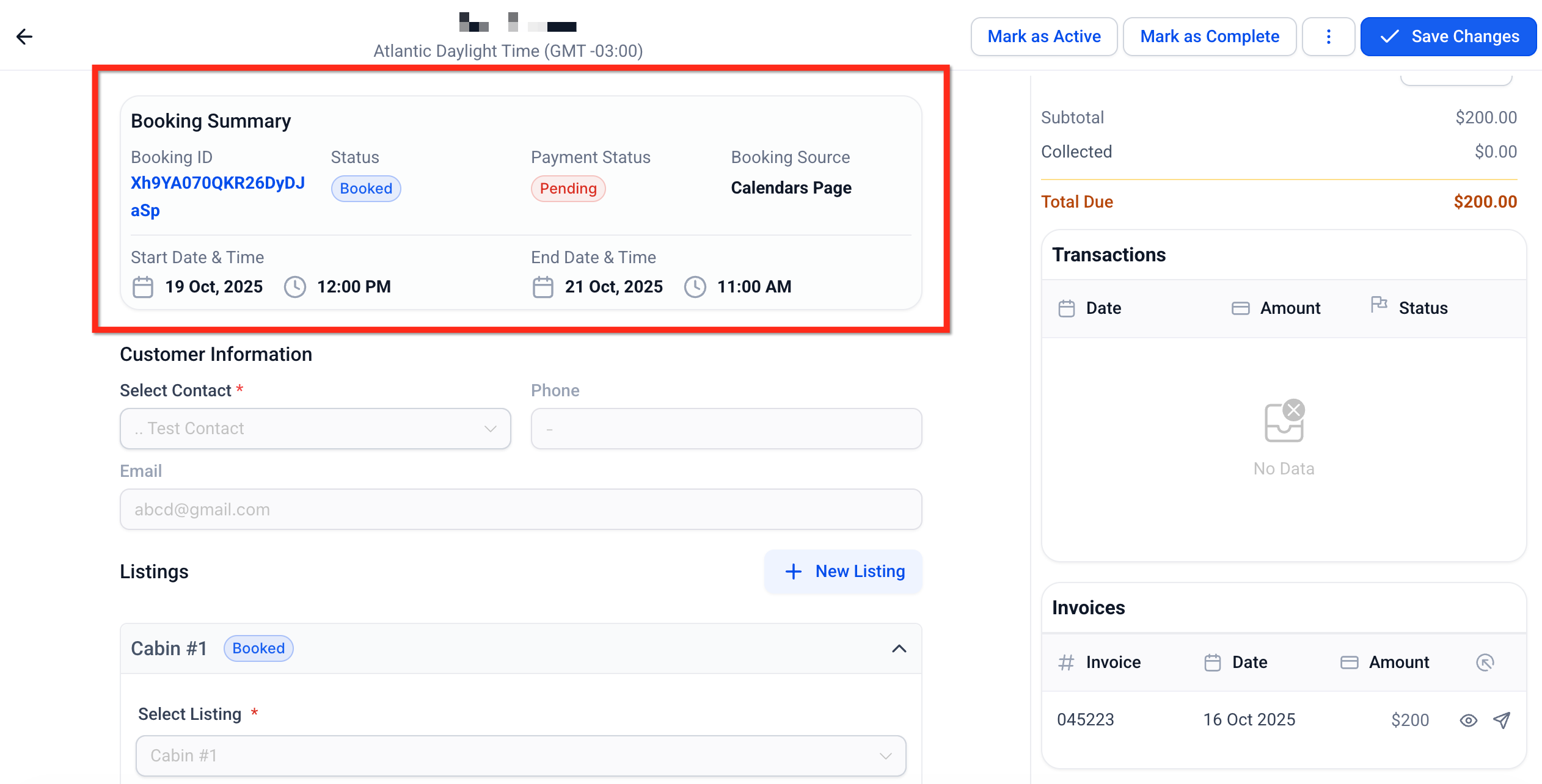Click the invoice action column header icon
Image resolution: width=1542 pixels, height=784 pixels.
point(1485,662)
